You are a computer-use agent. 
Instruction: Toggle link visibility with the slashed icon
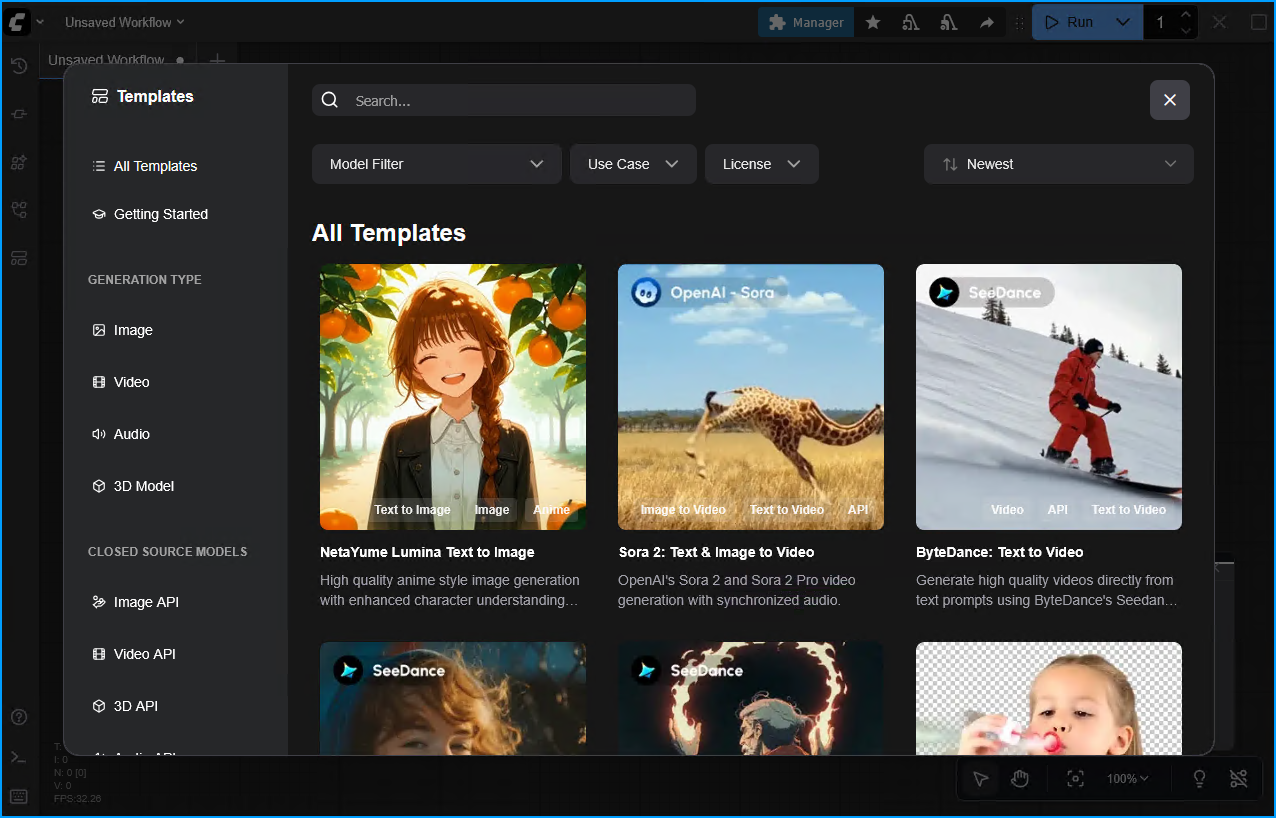pyautogui.click(x=1238, y=778)
